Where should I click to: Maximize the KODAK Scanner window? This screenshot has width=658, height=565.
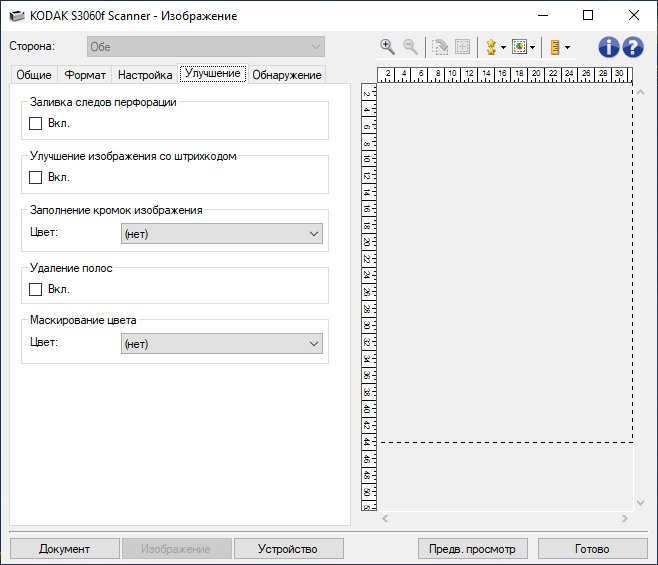(x=588, y=16)
